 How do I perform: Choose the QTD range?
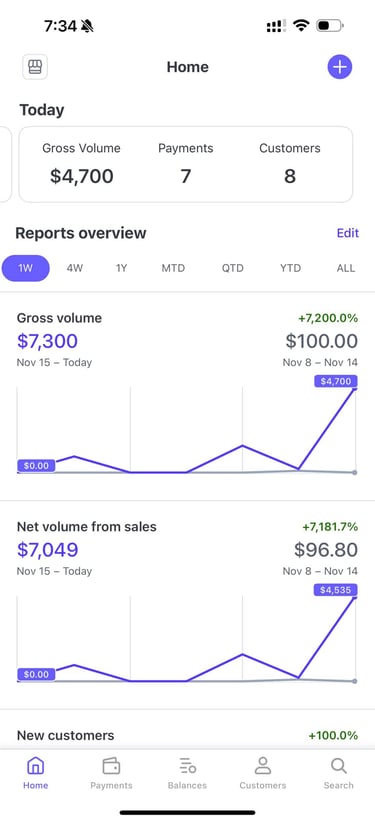232,268
